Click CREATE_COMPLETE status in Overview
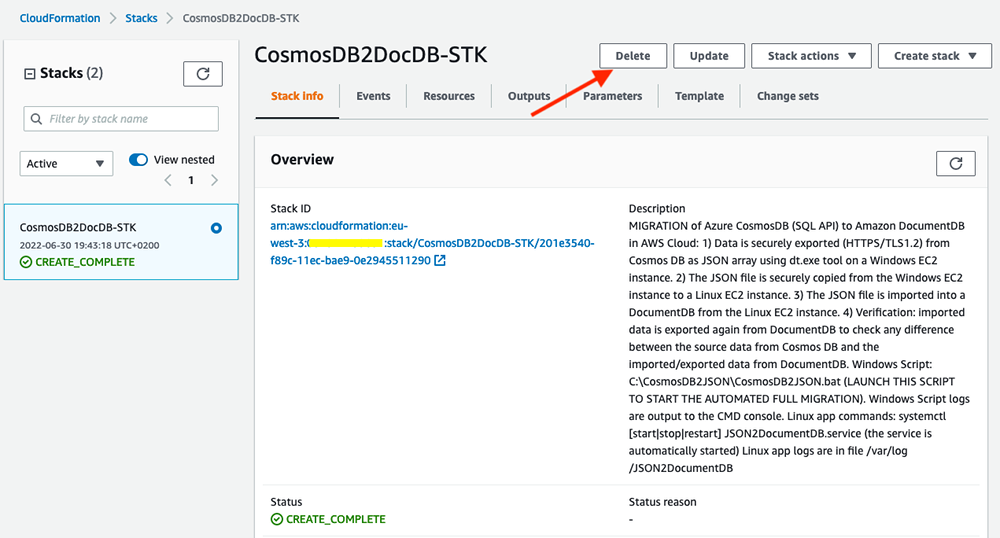Viewport: 1000px width, 538px height. [335, 519]
